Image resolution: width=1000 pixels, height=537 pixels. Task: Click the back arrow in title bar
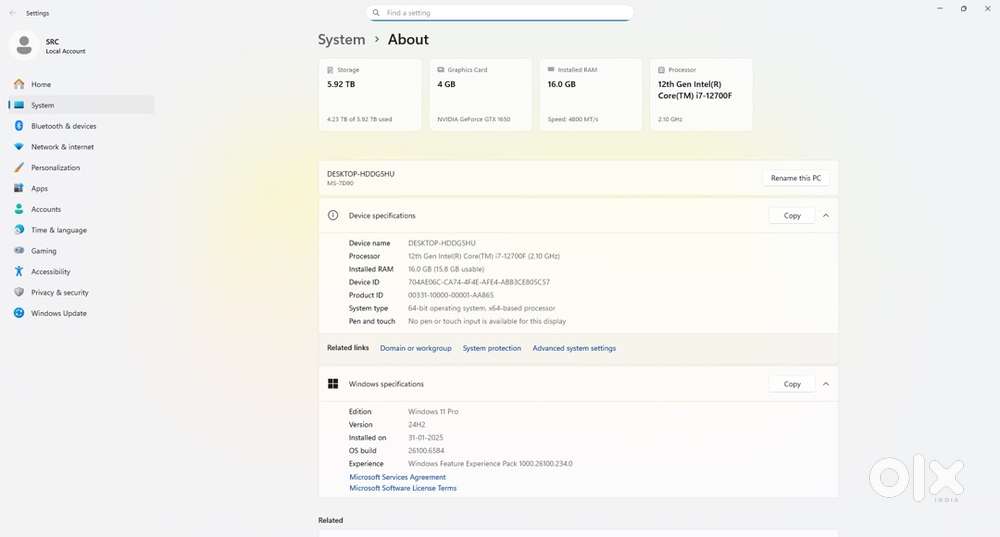tap(12, 13)
